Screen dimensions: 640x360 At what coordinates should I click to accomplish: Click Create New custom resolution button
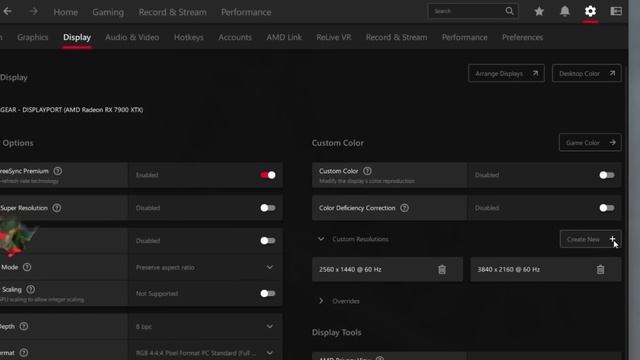click(x=590, y=239)
